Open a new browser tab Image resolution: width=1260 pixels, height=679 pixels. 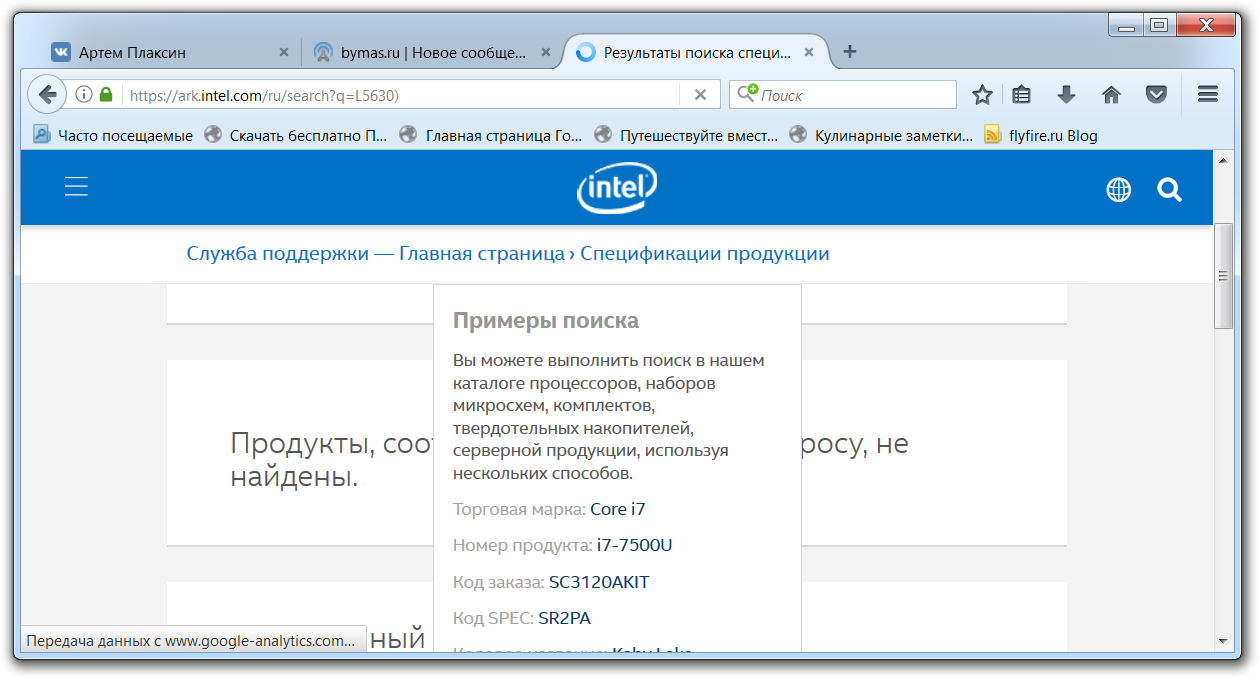tap(850, 52)
